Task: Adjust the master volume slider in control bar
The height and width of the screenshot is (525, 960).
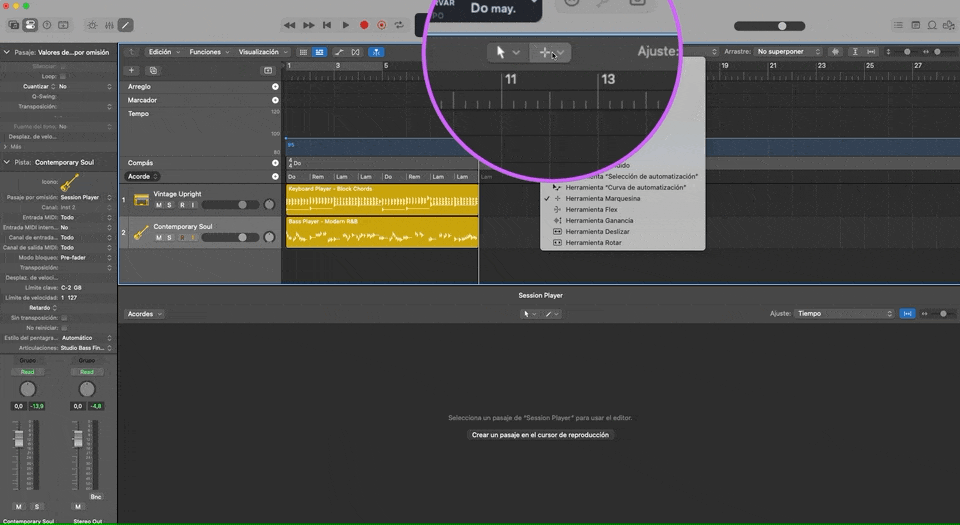Action: tap(770, 26)
